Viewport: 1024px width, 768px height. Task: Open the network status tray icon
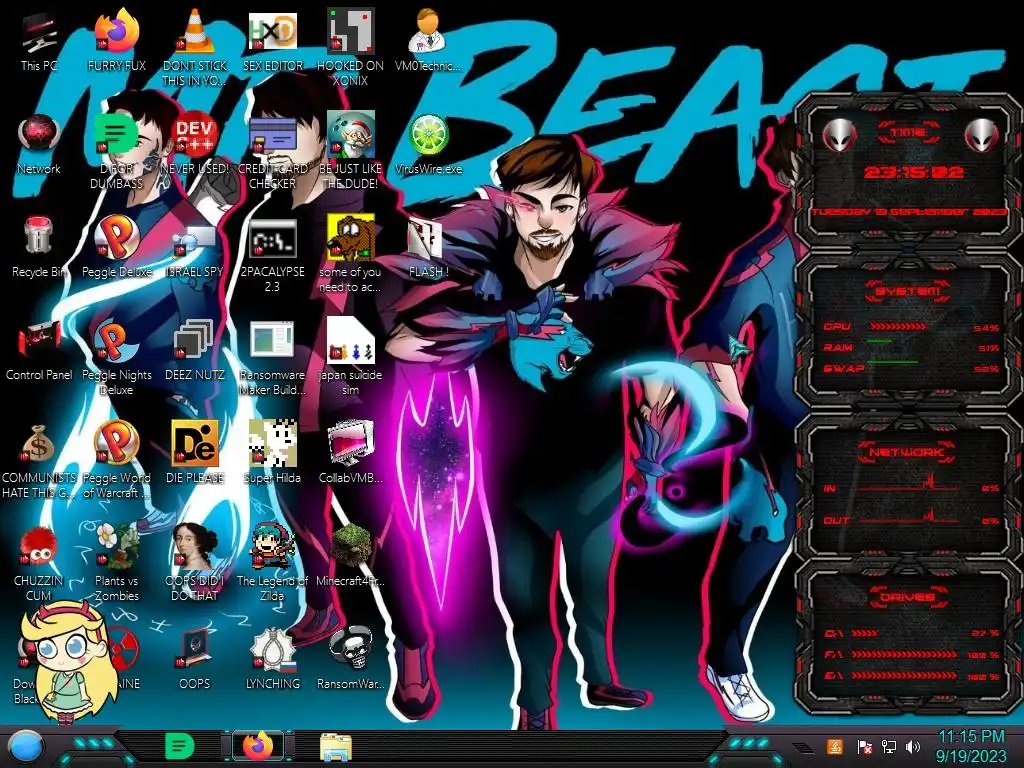click(889, 746)
